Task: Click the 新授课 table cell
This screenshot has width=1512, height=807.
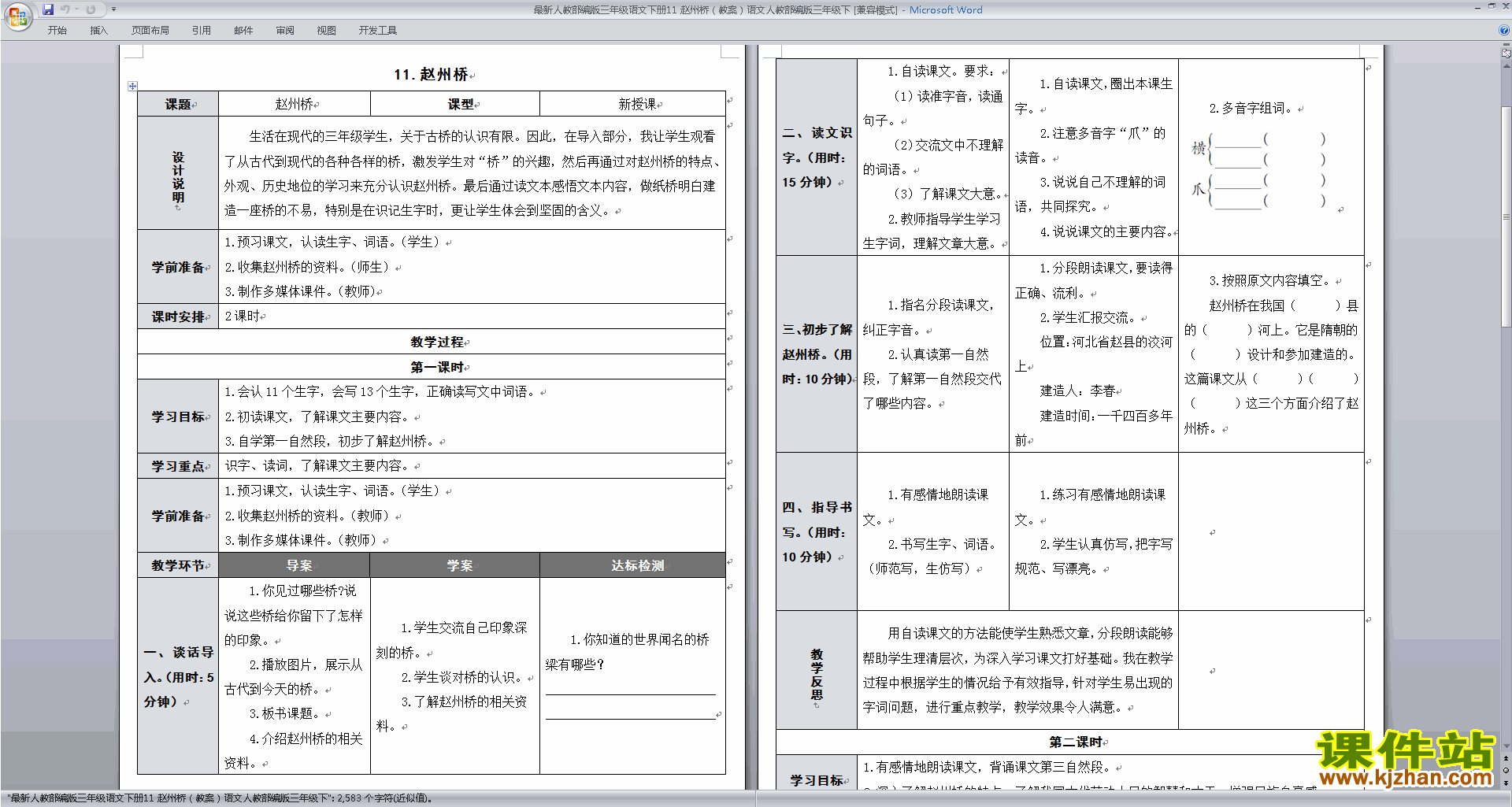Action: click(x=632, y=104)
